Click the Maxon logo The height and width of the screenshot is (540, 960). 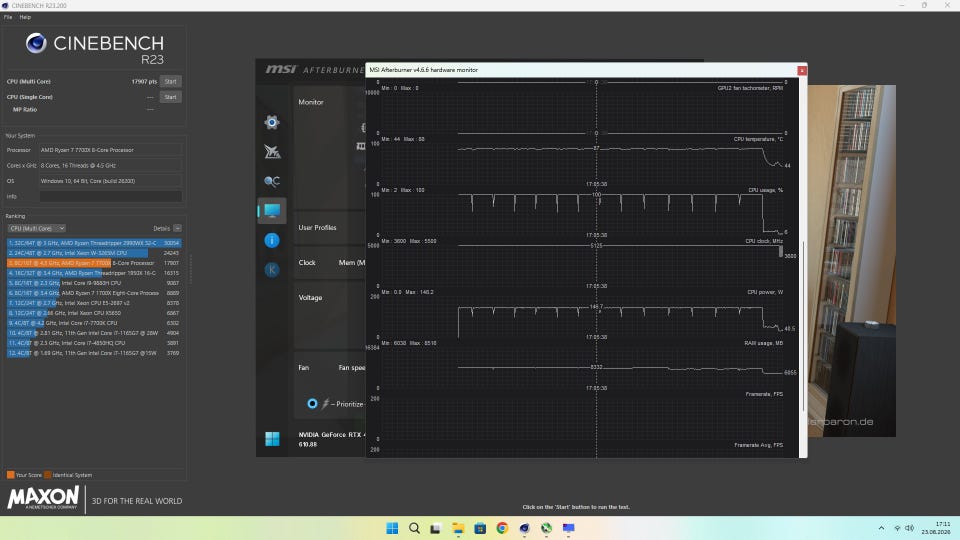coord(43,498)
